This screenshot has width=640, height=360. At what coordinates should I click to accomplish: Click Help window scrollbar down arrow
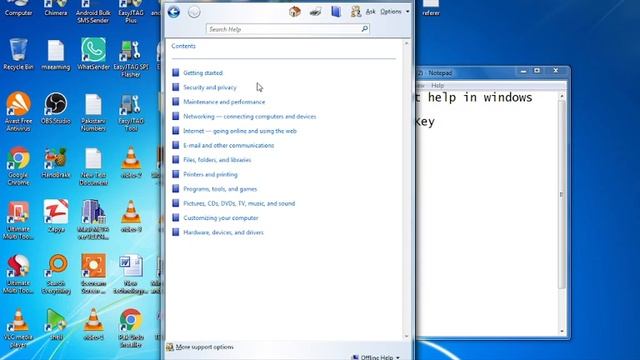coord(406,336)
